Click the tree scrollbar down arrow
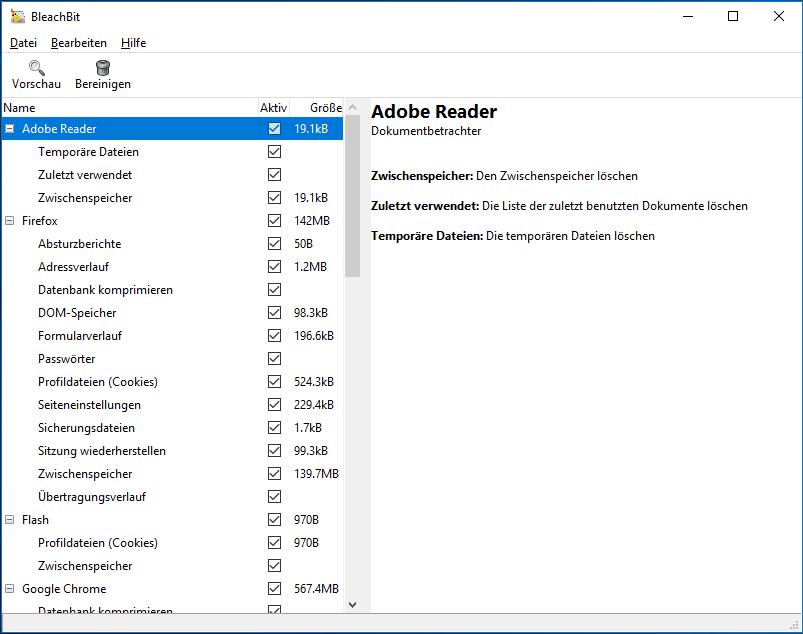Image resolution: width=803 pixels, height=634 pixels. click(352, 605)
